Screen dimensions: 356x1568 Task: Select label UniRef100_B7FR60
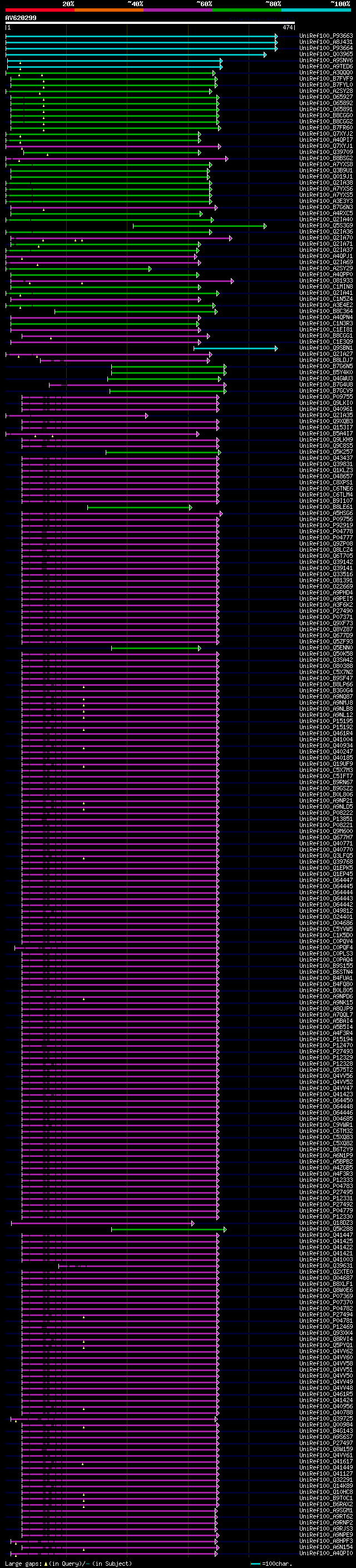(326, 127)
